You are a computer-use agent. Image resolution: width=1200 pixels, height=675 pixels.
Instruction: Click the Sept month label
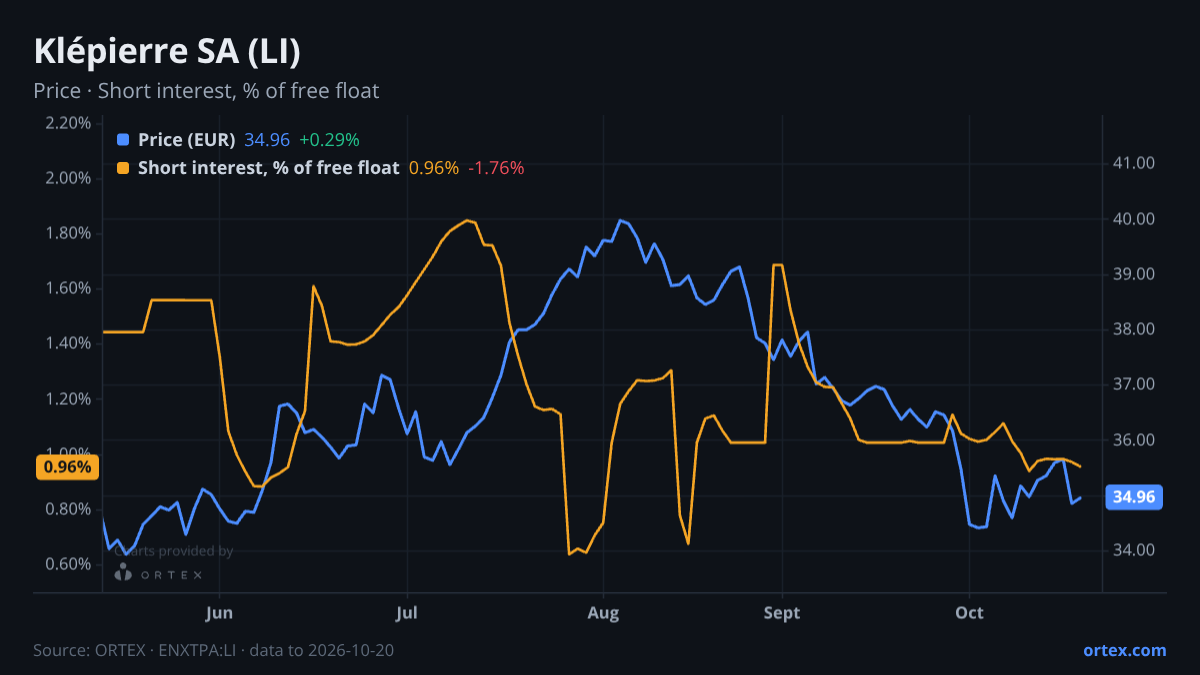tap(782, 612)
